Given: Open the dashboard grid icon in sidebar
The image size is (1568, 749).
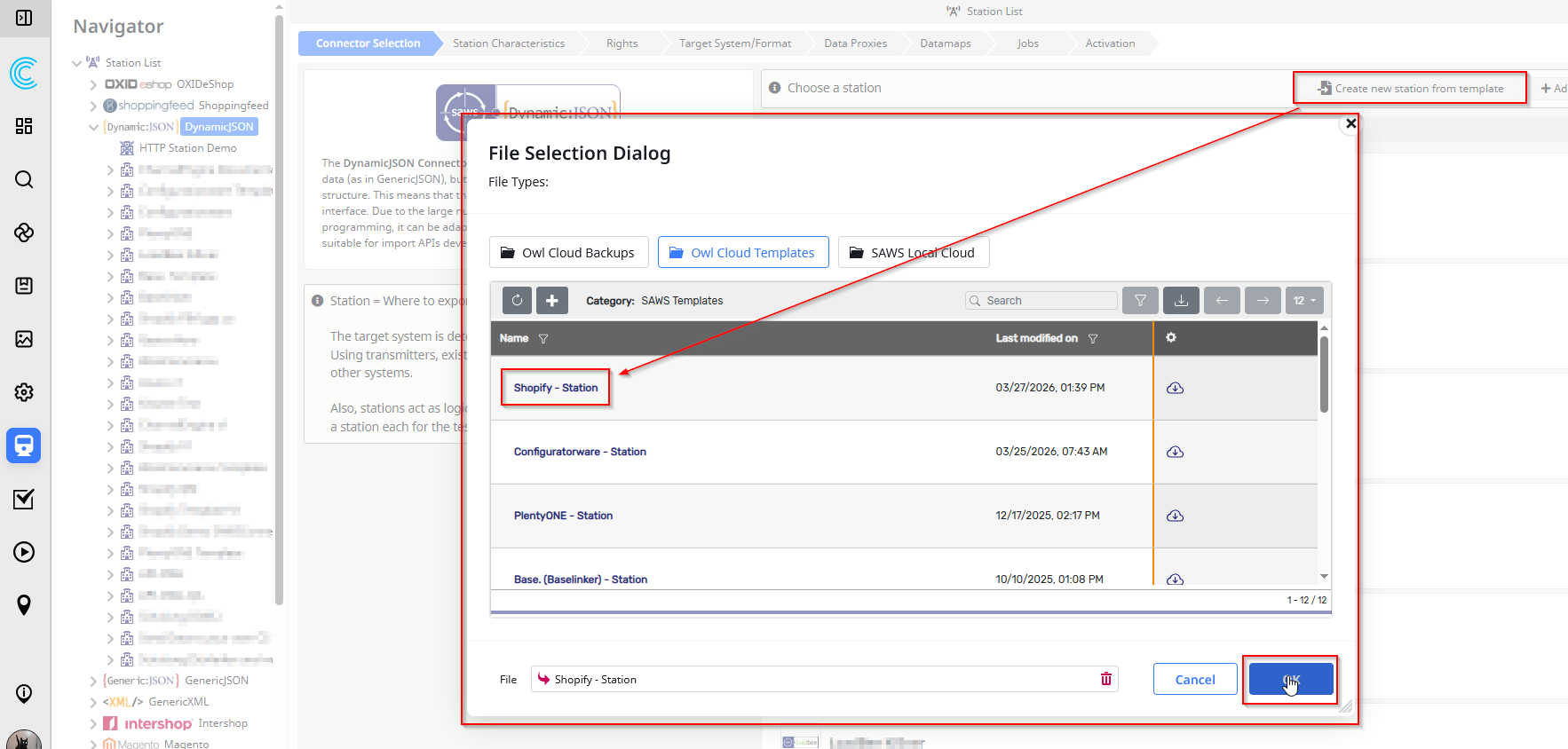Looking at the screenshot, I should tap(24, 126).
